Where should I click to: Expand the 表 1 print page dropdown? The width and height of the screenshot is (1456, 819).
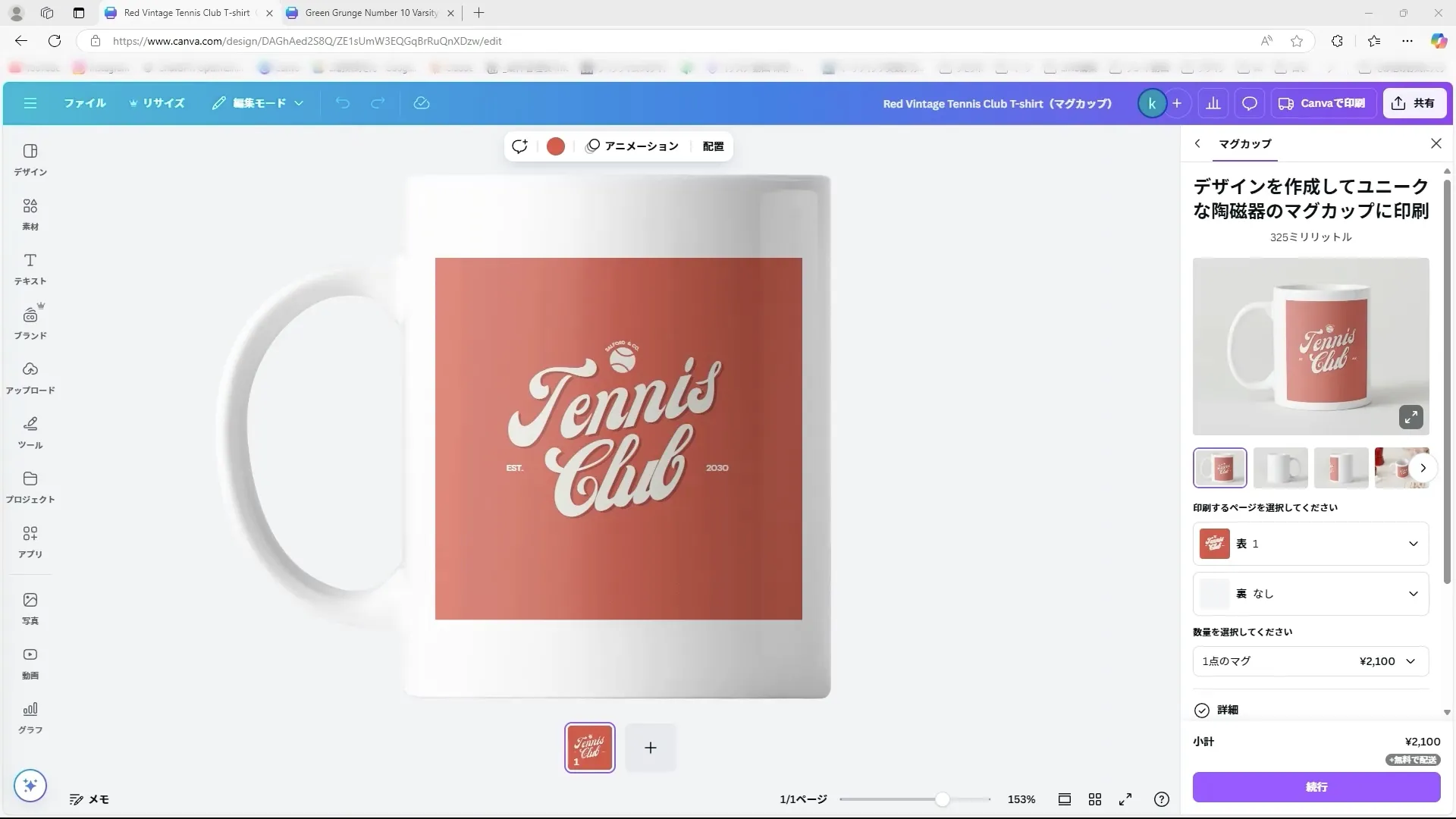pos(1310,544)
